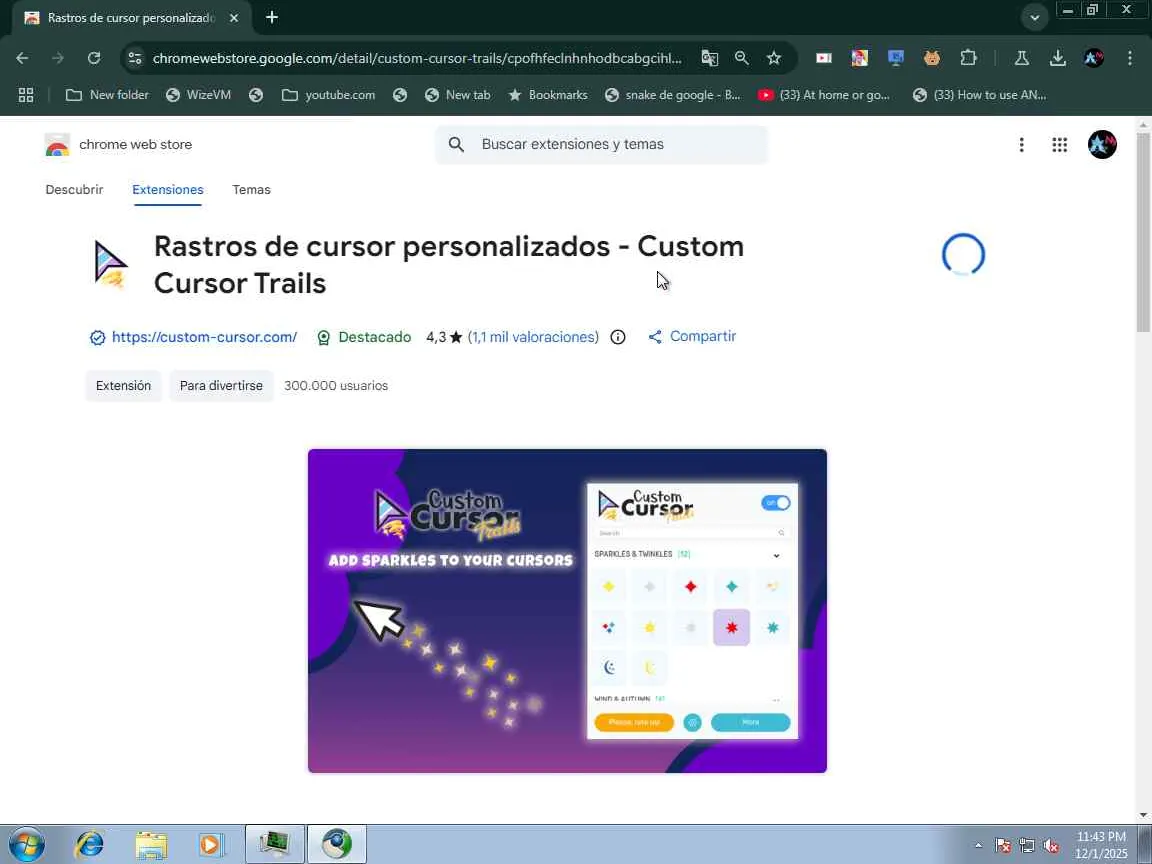Open the web store options three-dot menu
Image resolution: width=1152 pixels, height=864 pixels.
(x=1021, y=145)
